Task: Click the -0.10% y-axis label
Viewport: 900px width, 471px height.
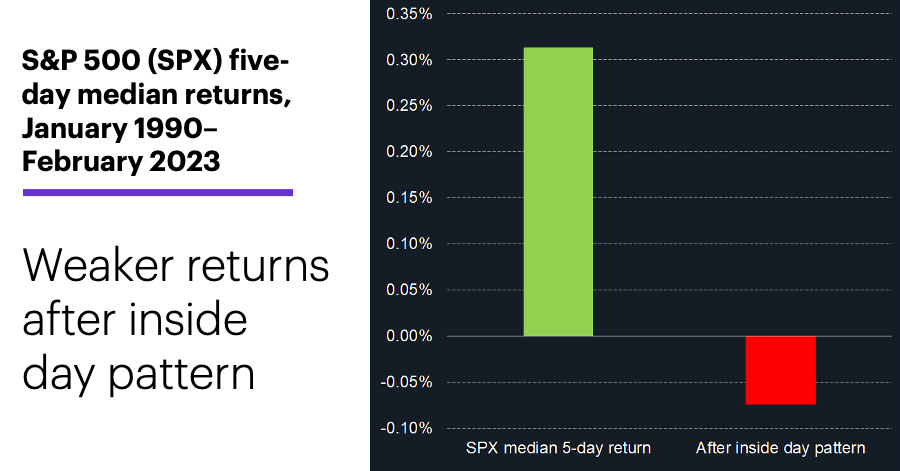Action: [406, 428]
